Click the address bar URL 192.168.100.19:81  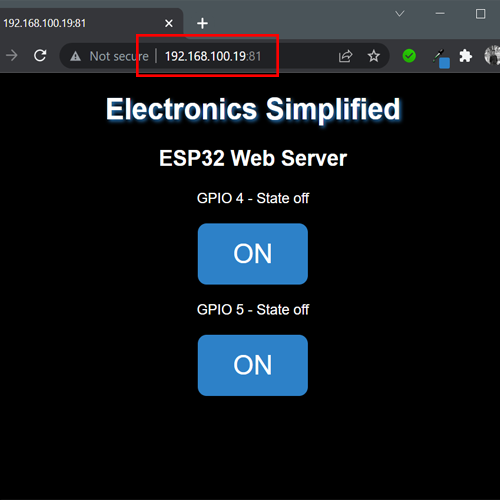click(213, 56)
